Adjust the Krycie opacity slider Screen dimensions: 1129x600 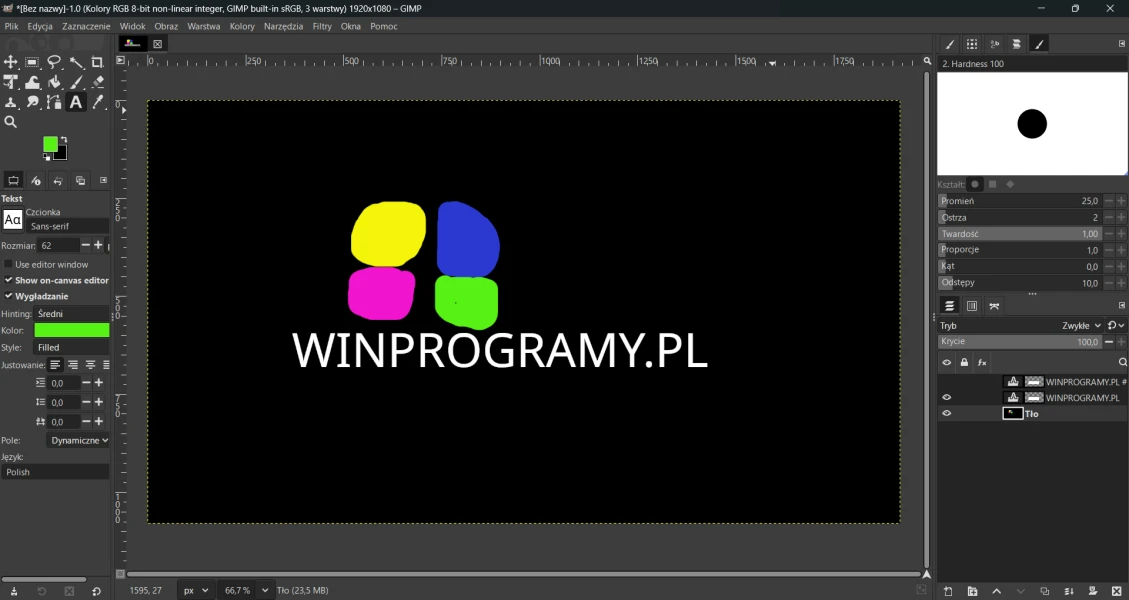(x=1020, y=342)
